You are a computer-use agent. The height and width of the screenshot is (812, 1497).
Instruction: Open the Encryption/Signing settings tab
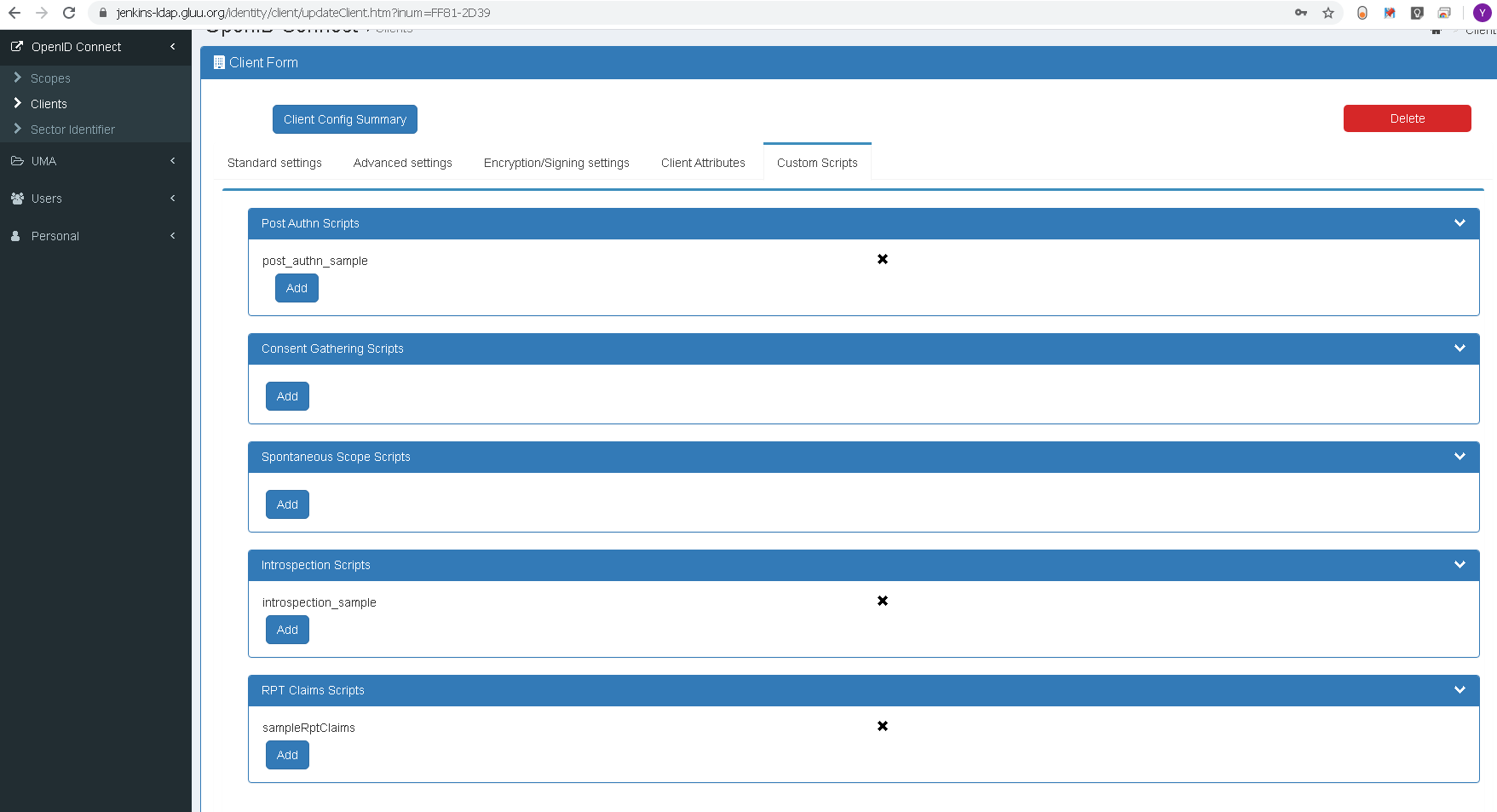(x=556, y=163)
